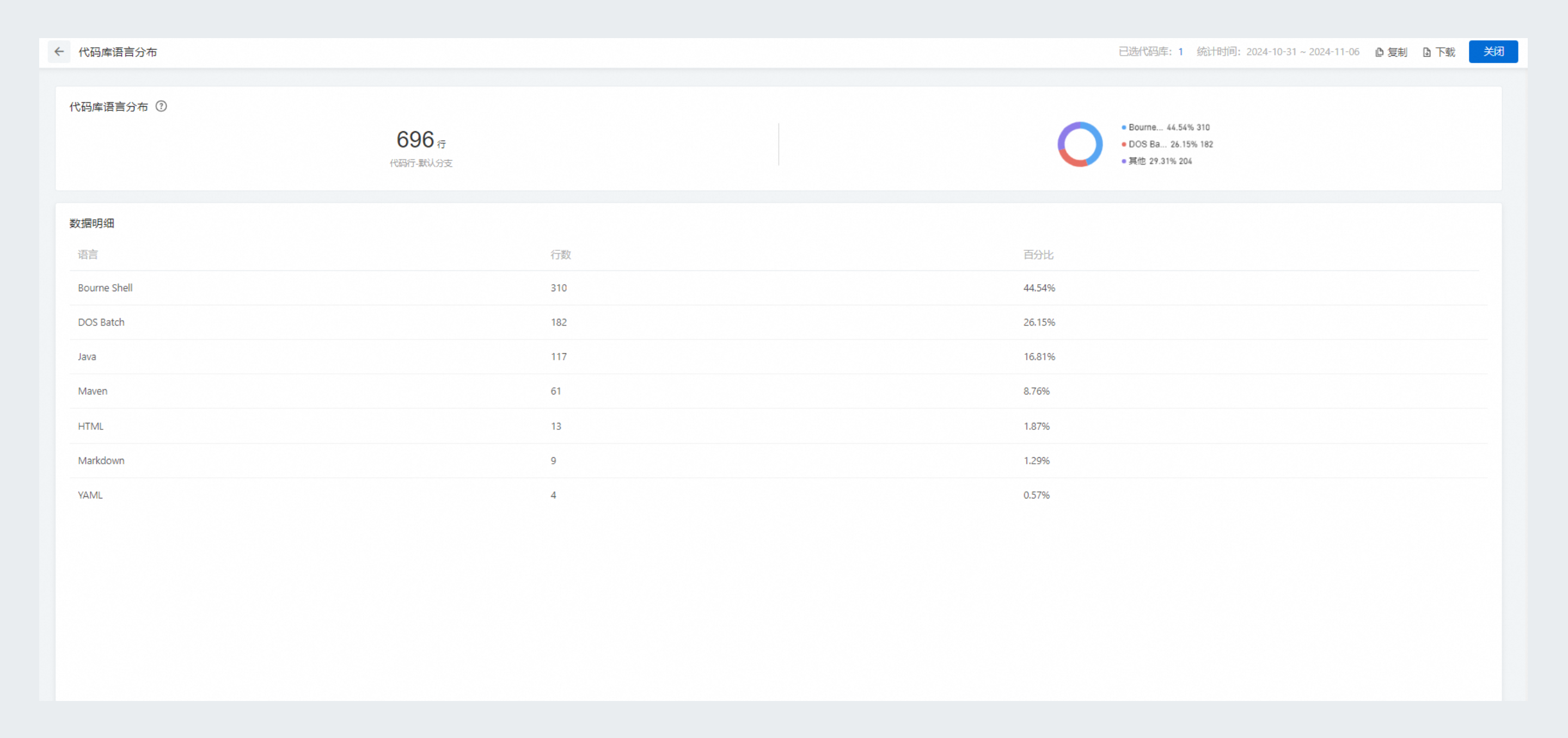Image resolution: width=1568 pixels, height=738 pixels.
Task: Click the 行数 column header
Action: tap(561, 254)
